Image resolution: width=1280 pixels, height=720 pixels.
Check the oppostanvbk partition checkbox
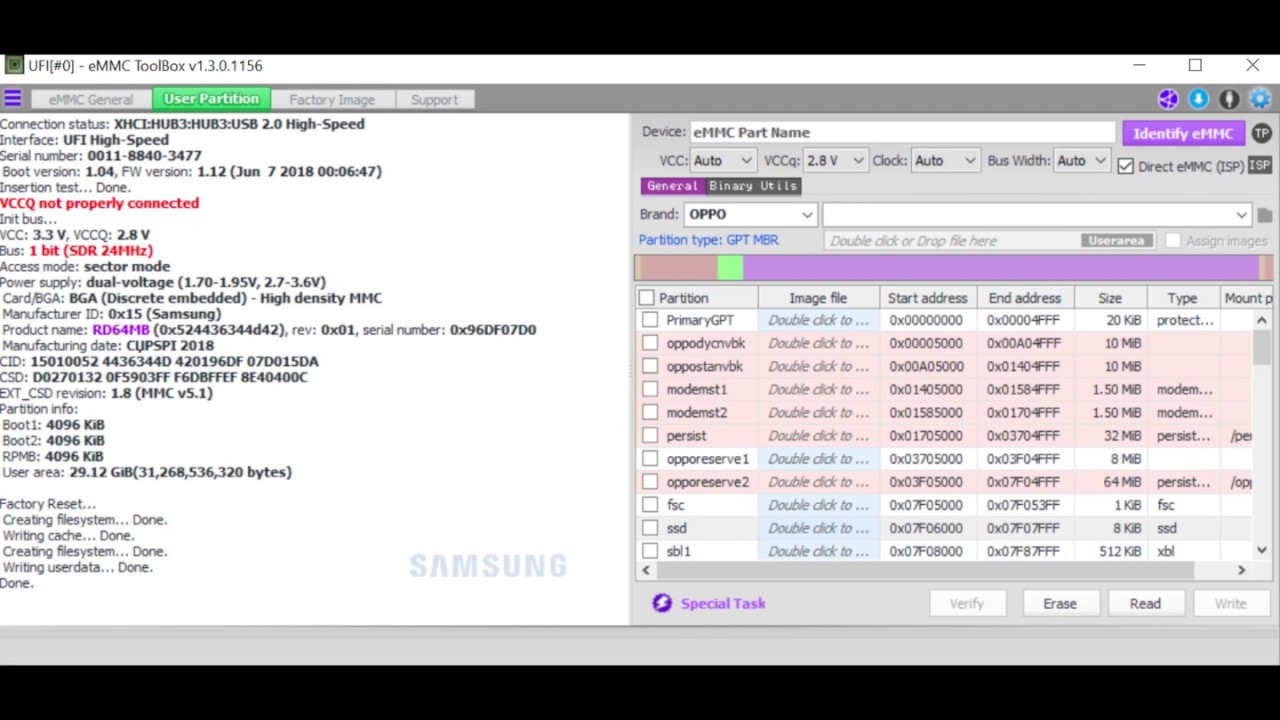click(650, 366)
